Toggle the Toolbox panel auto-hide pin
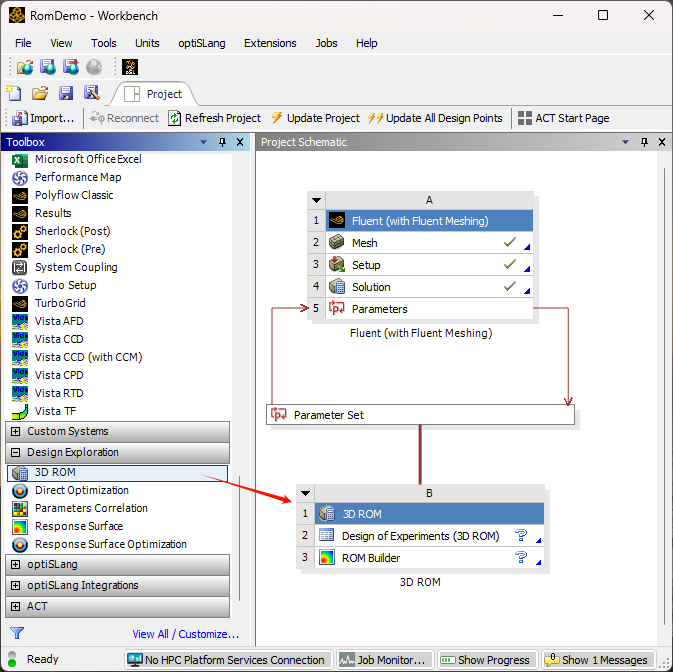Screen dimensions: 673x672 224,142
